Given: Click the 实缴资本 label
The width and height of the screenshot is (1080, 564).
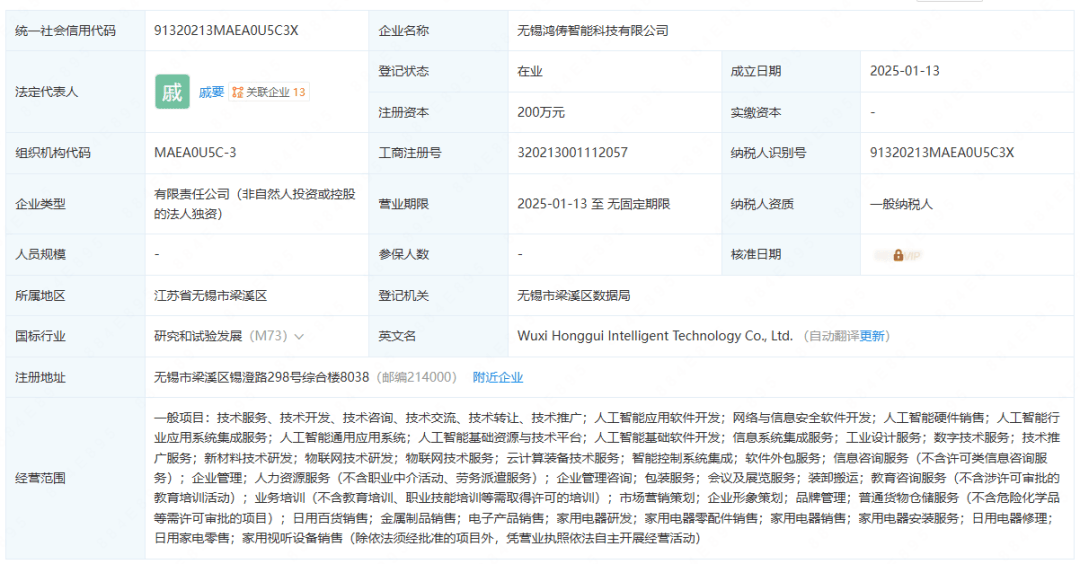Looking at the screenshot, I should click(756, 112).
